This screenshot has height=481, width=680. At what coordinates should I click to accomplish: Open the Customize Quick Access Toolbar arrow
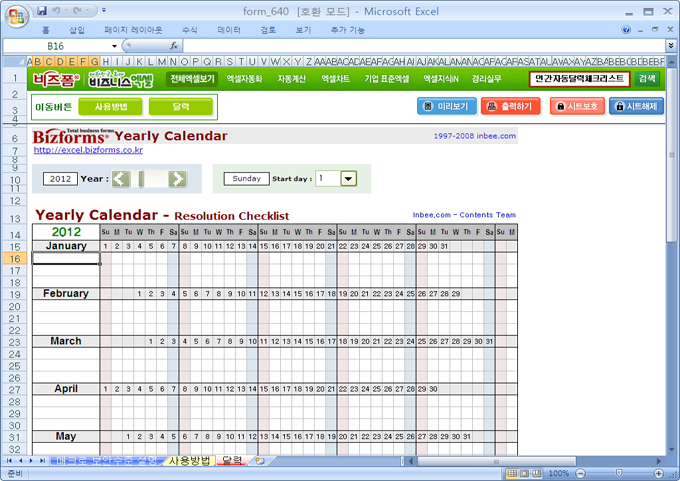tap(104, 10)
